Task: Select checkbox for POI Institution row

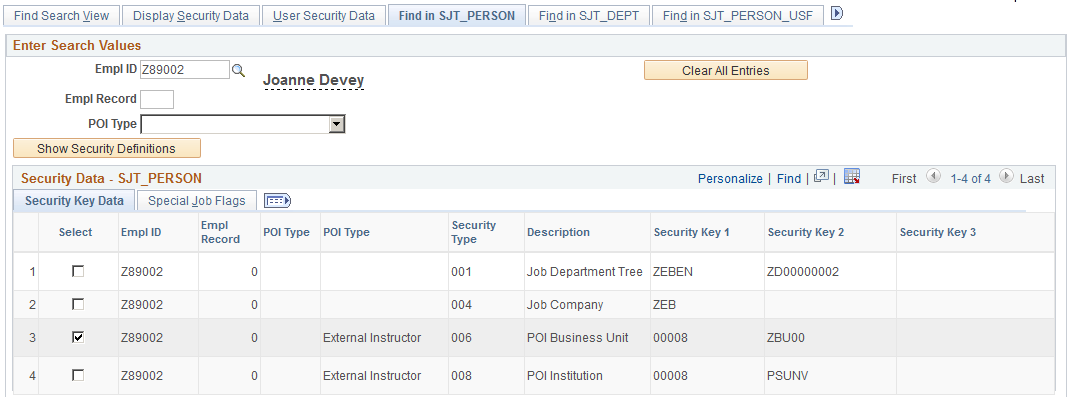Action: 79,375
